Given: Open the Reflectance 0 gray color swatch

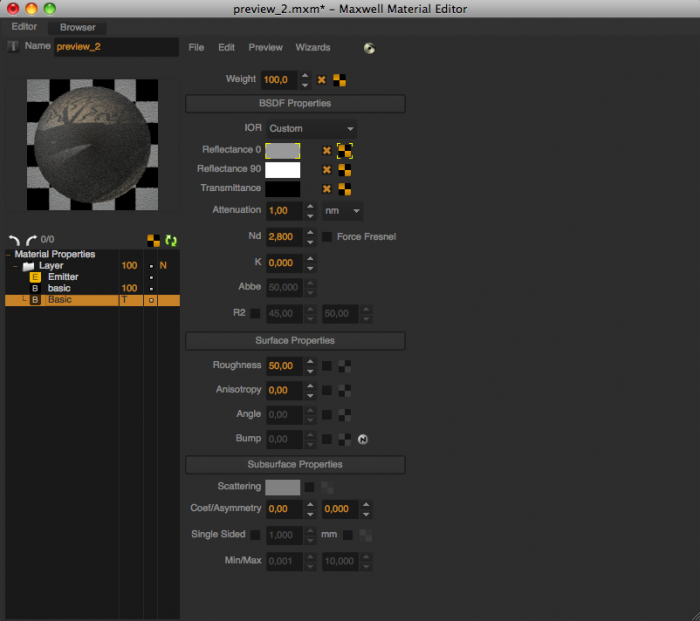Looking at the screenshot, I should point(283,151).
